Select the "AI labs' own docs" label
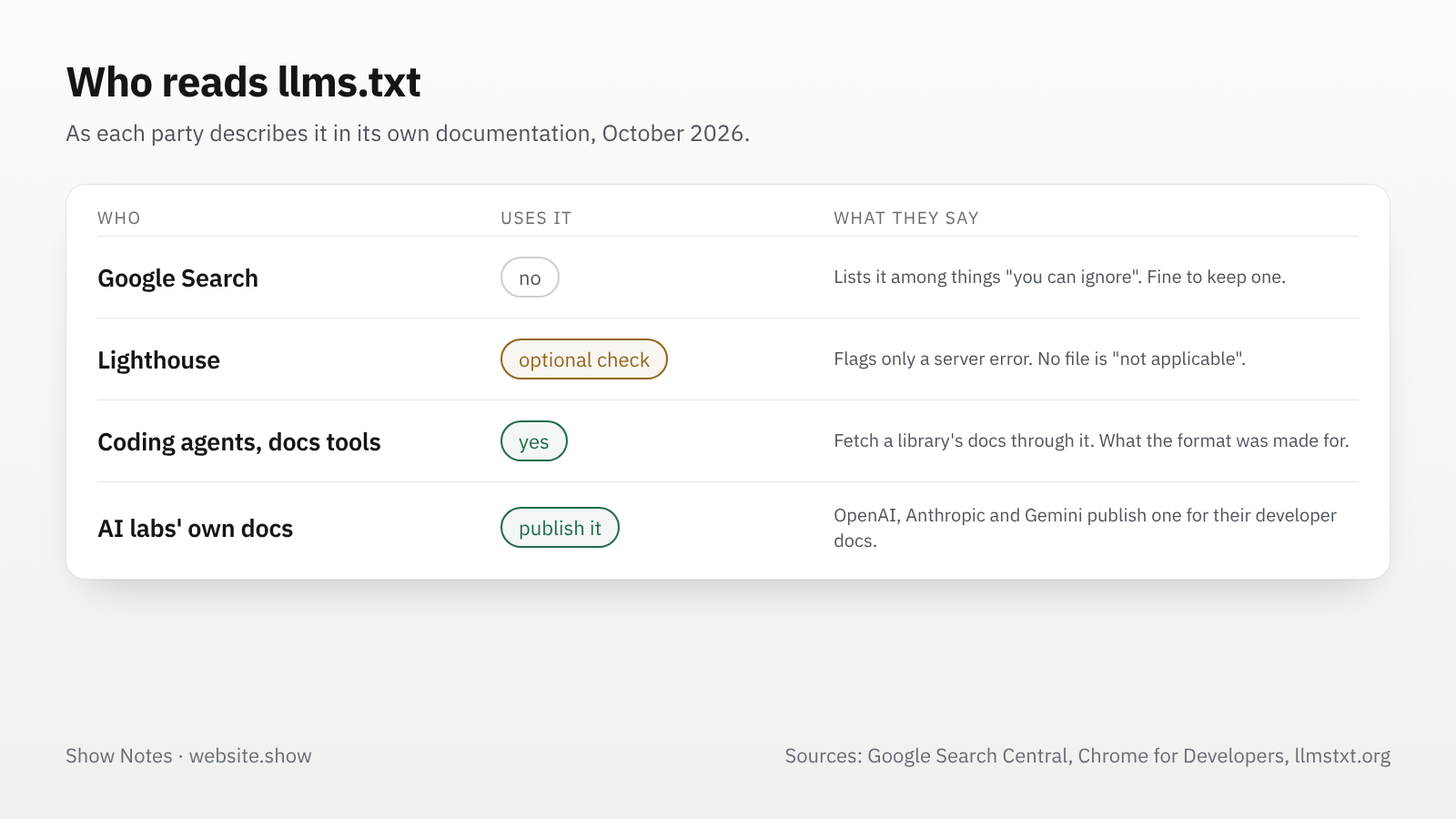This screenshot has height=819, width=1456. point(196,529)
